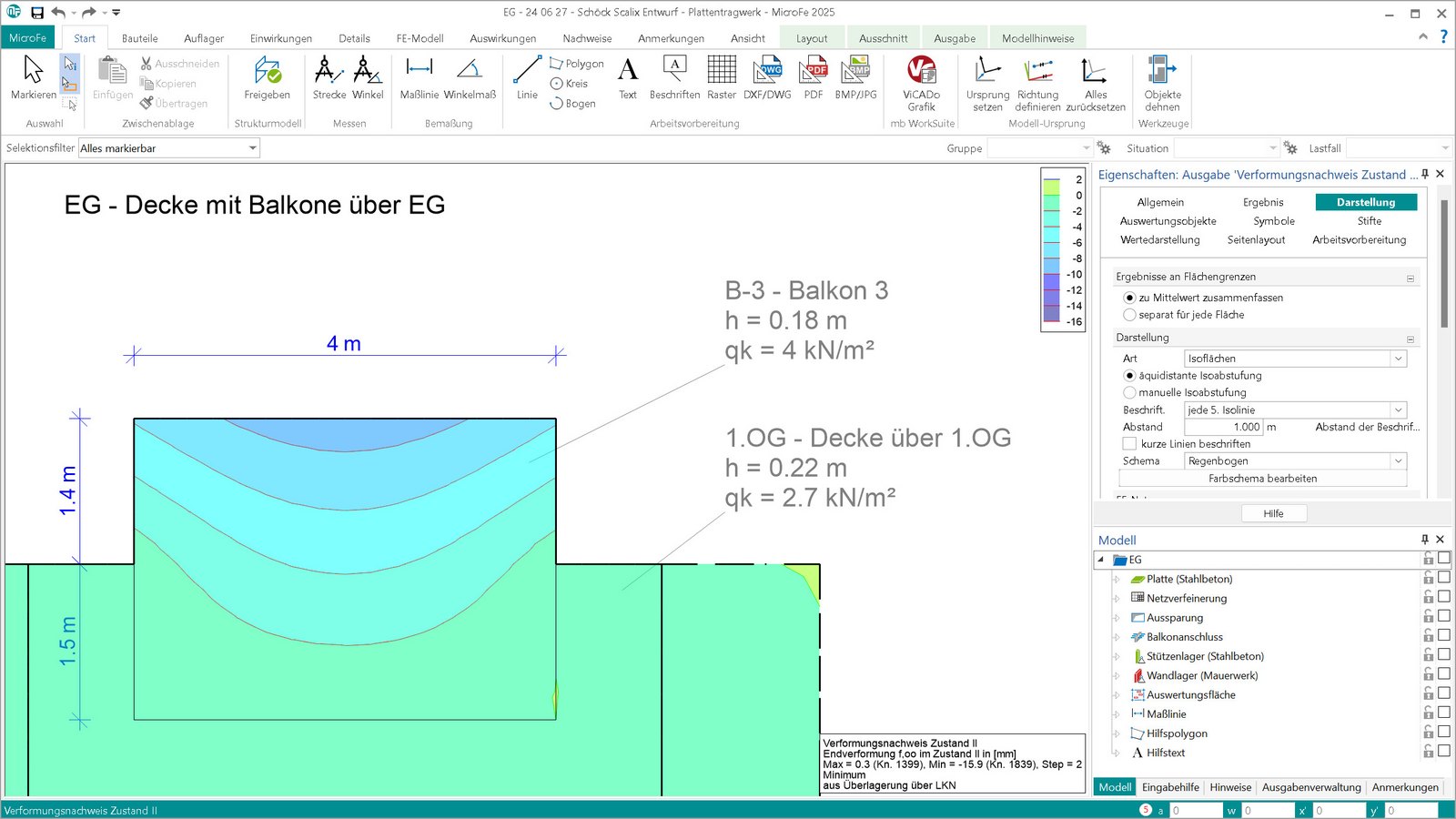Open the Wertedarstellung properties tab

tap(1160, 240)
